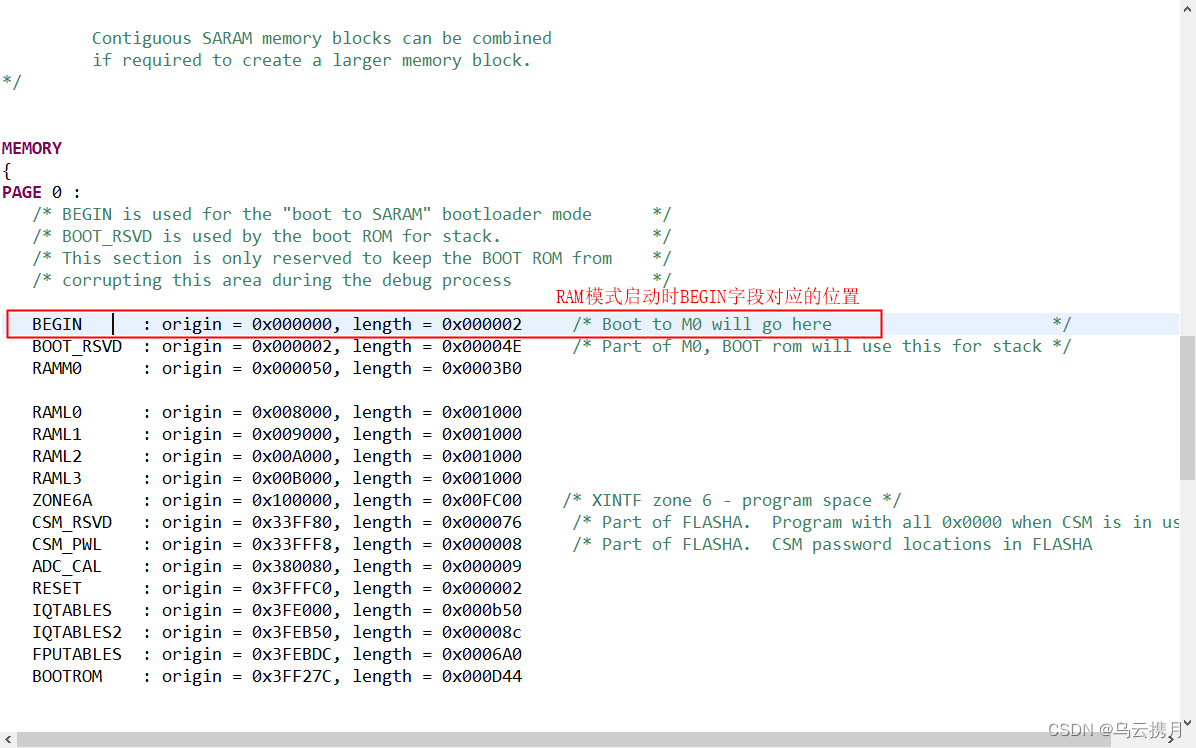Click the left scroll arrow icon

(8, 740)
